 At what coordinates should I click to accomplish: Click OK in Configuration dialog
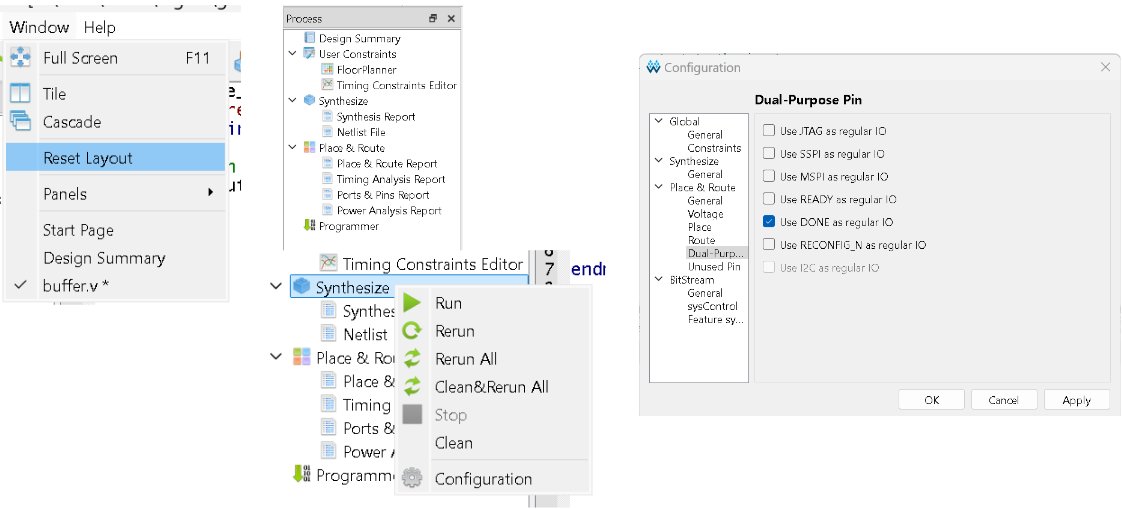pos(932,400)
